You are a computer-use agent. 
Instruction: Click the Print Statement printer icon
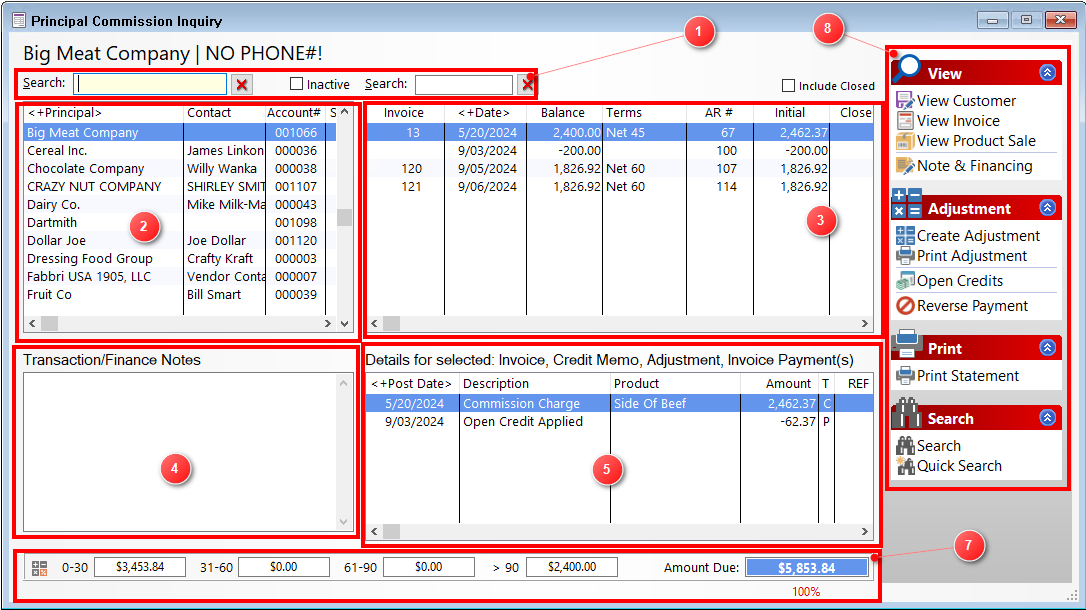[905, 376]
